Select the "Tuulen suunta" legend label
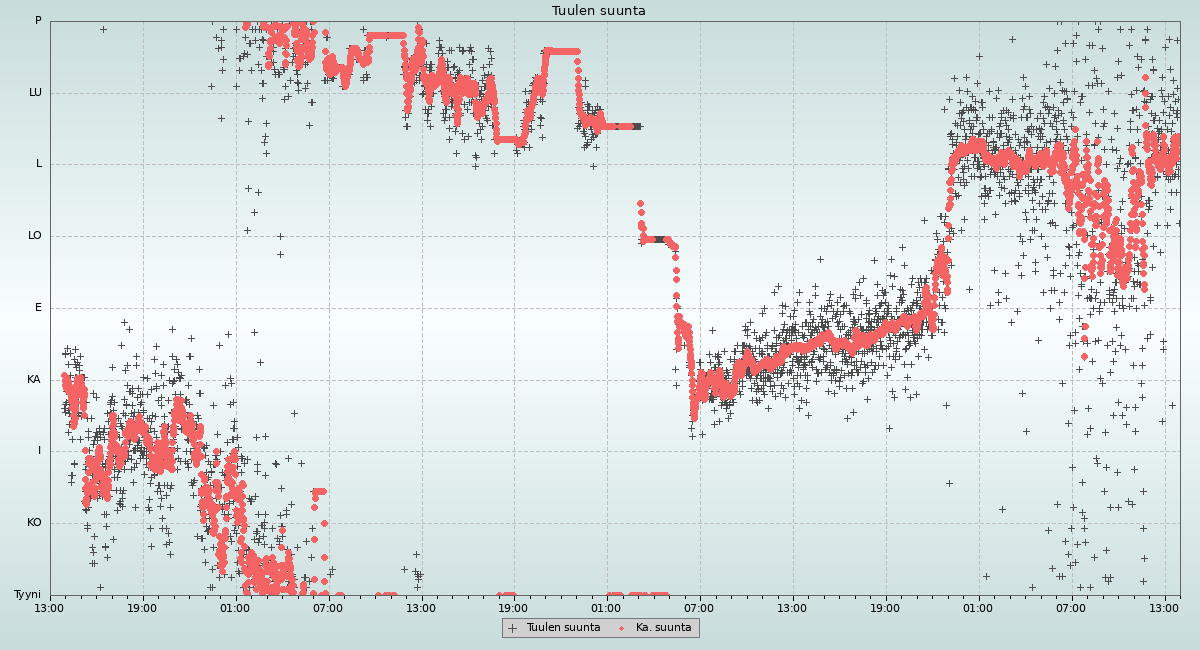Image resolution: width=1200 pixels, height=650 pixels. (563, 628)
